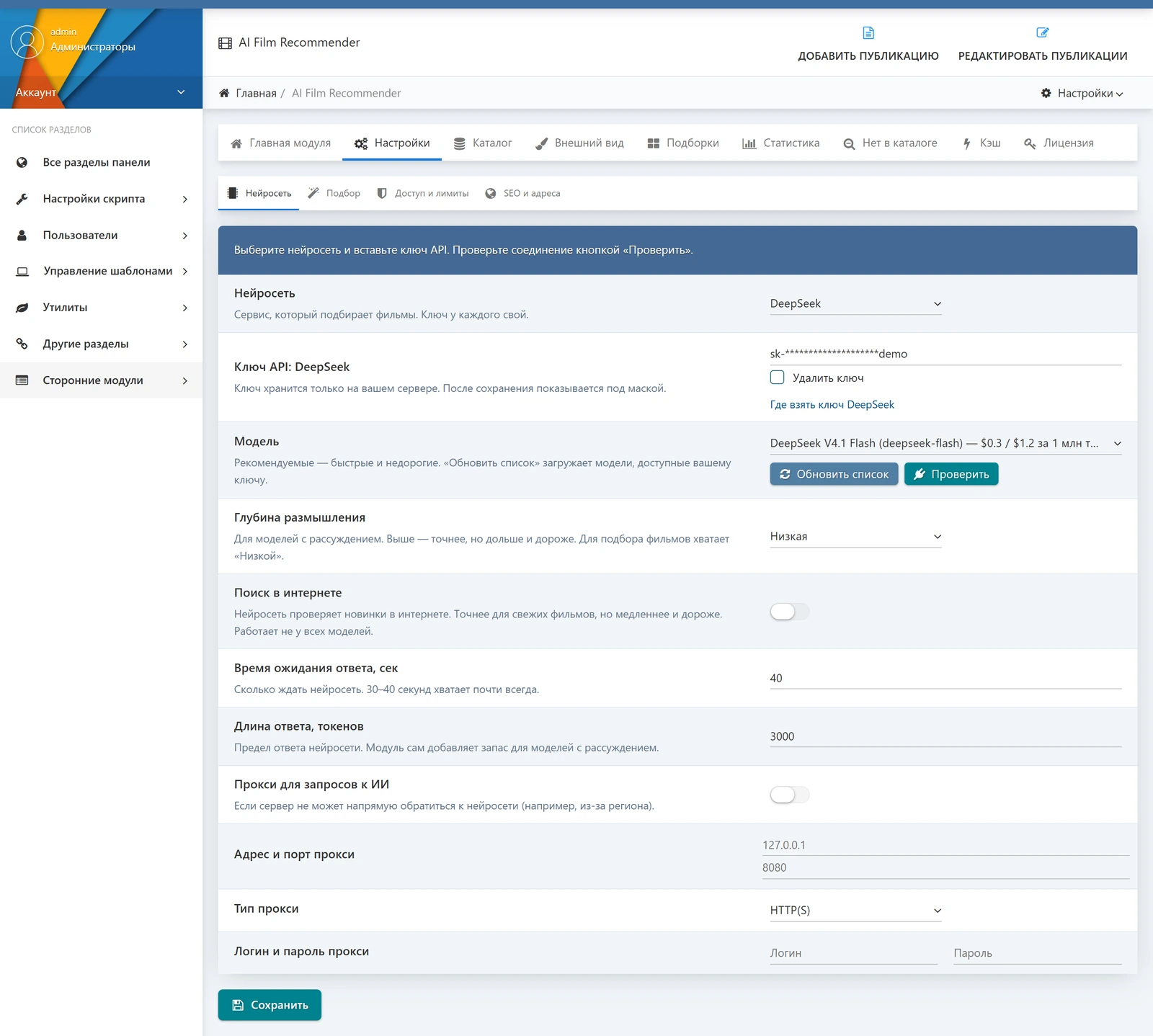Viewport: 1153px width, 1036px height.
Task: Open the SEO и адреса sub-tab
Action: click(523, 193)
